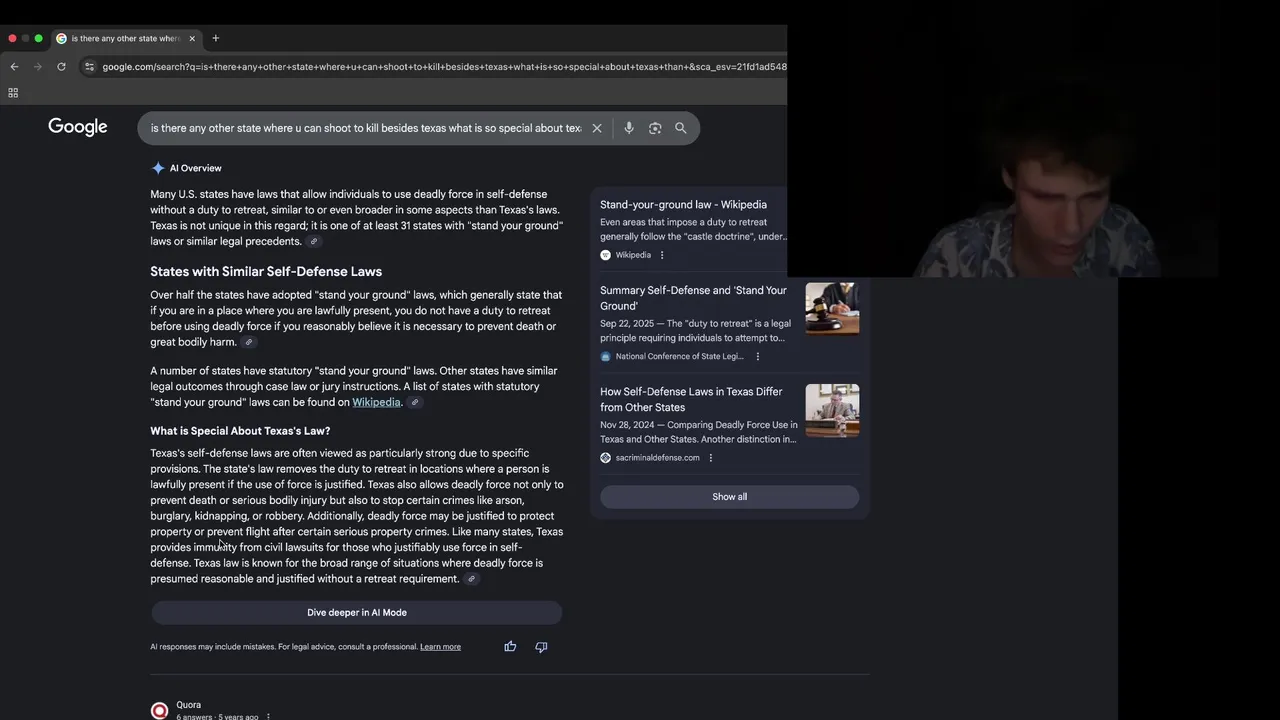Open source link icon after first paragraph
Screen dimensions: 1280x720
314,242
